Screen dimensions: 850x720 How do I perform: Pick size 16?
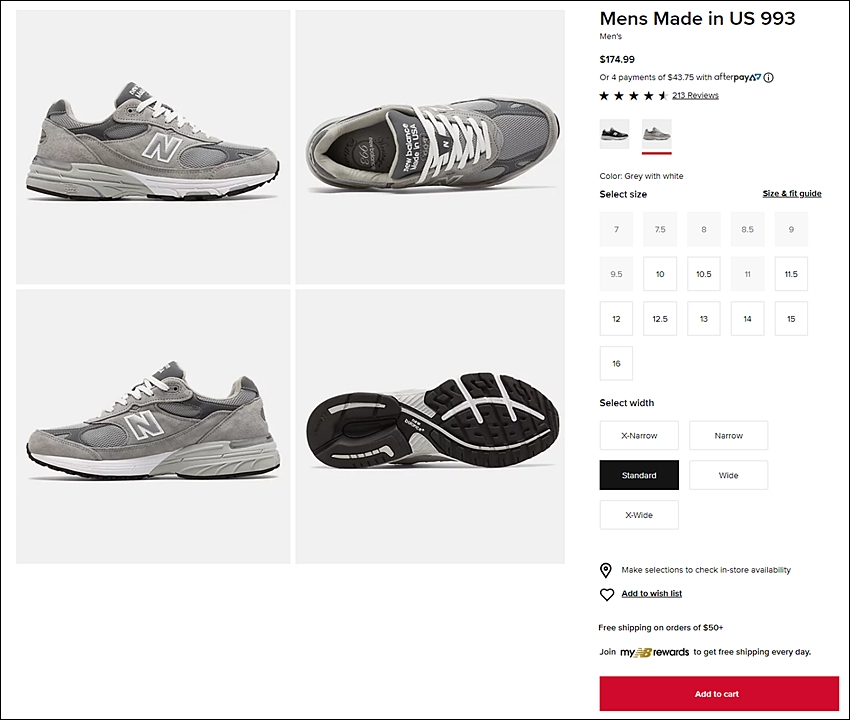[616, 363]
